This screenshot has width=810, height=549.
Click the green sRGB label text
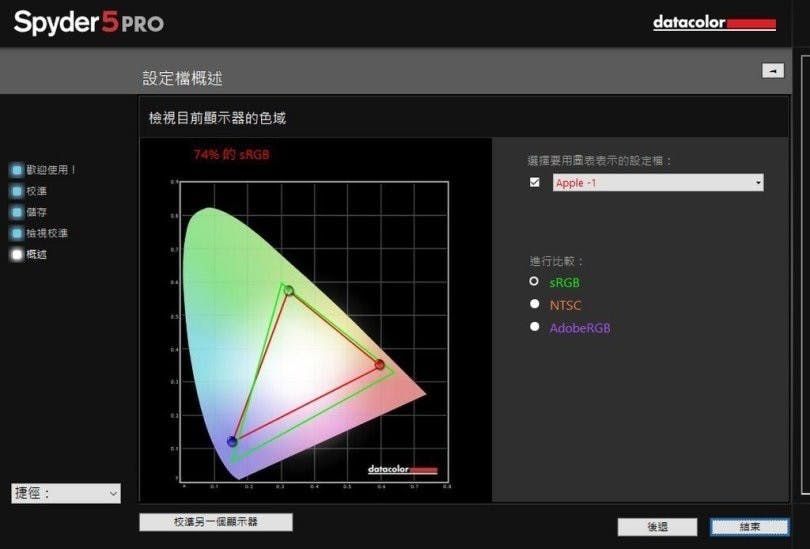(565, 283)
